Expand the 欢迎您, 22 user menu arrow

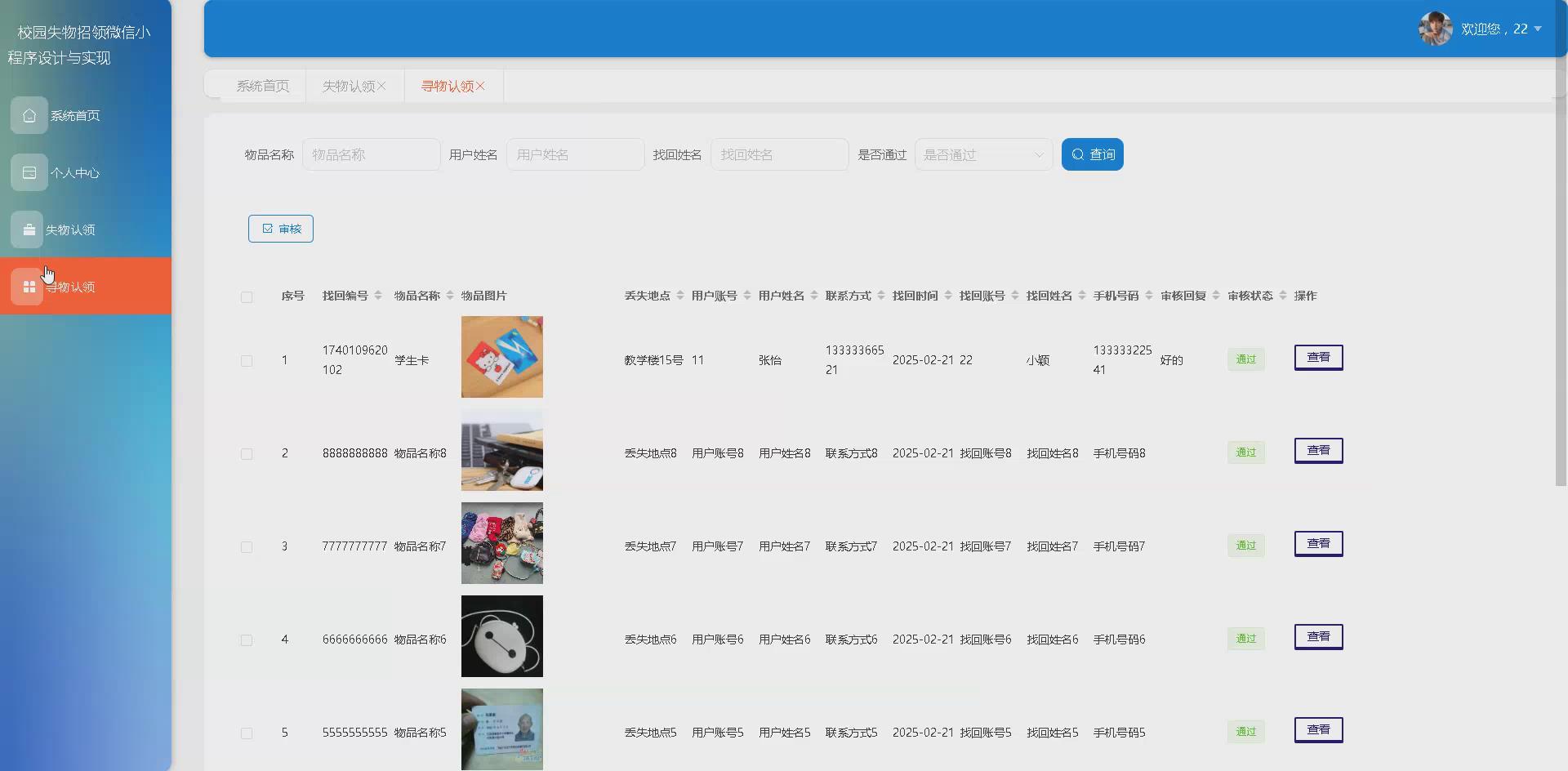(1539, 29)
